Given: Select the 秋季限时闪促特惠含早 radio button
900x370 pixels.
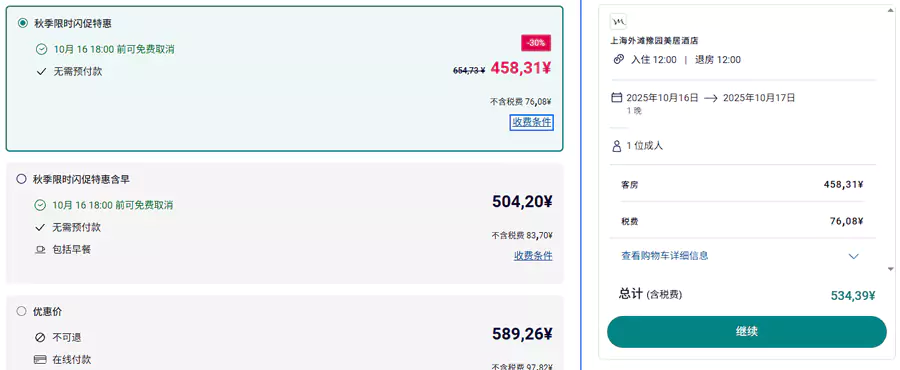Looking at the screenshot, I should coord(21,179).
